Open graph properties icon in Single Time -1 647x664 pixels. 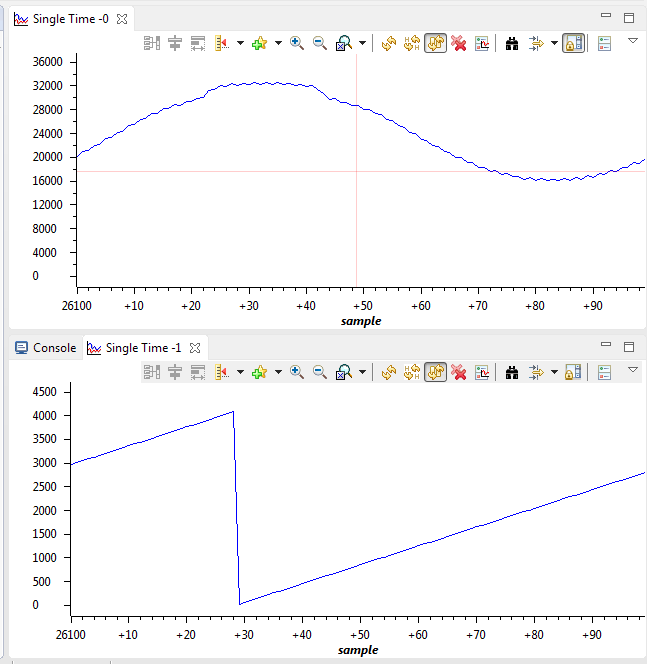482,372
